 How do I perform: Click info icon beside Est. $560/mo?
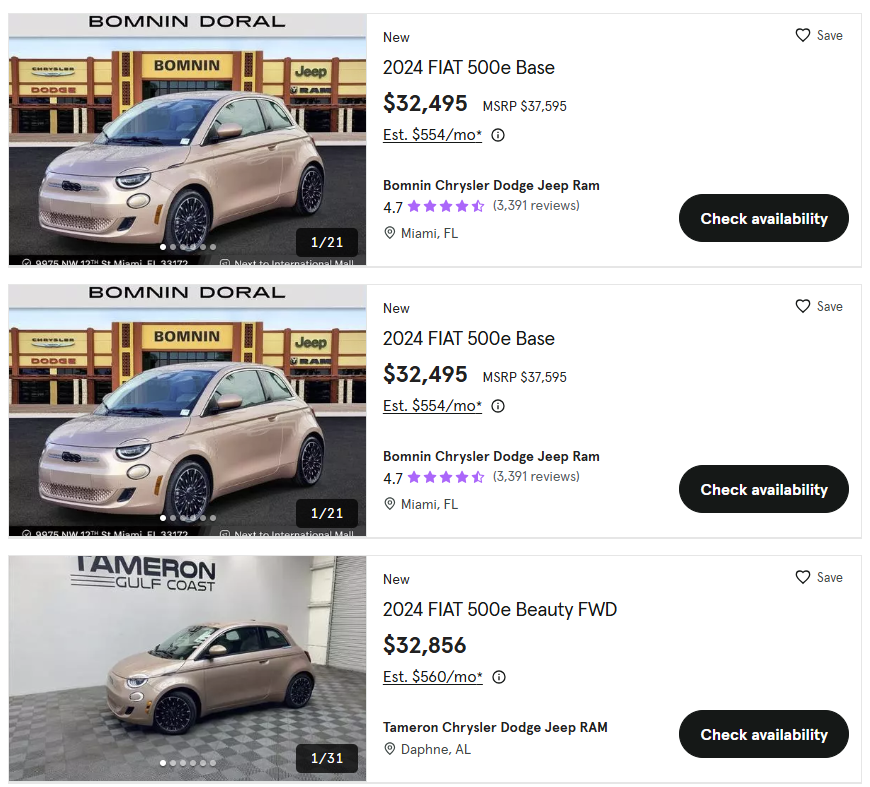pos(499,677)
